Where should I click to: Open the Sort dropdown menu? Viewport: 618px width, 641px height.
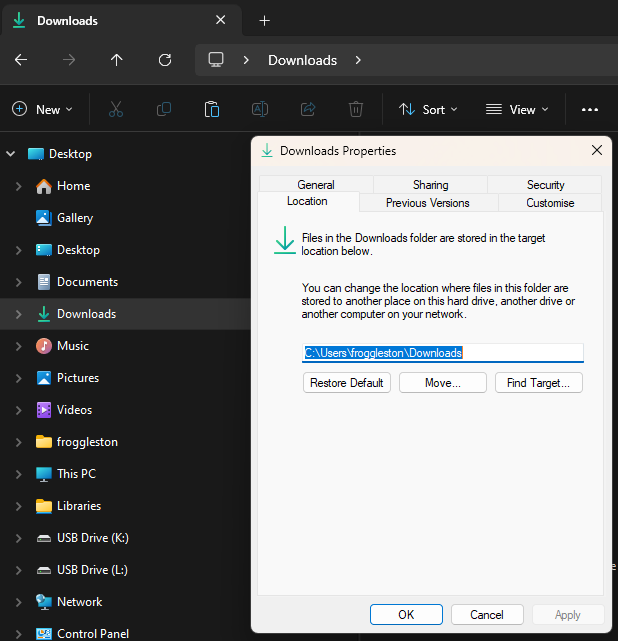click(x=428, y=109)
